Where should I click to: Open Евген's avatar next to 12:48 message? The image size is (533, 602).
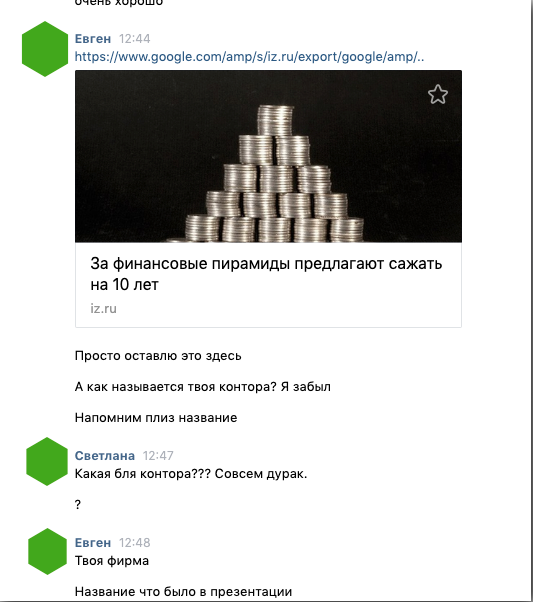tap(47, 551)
